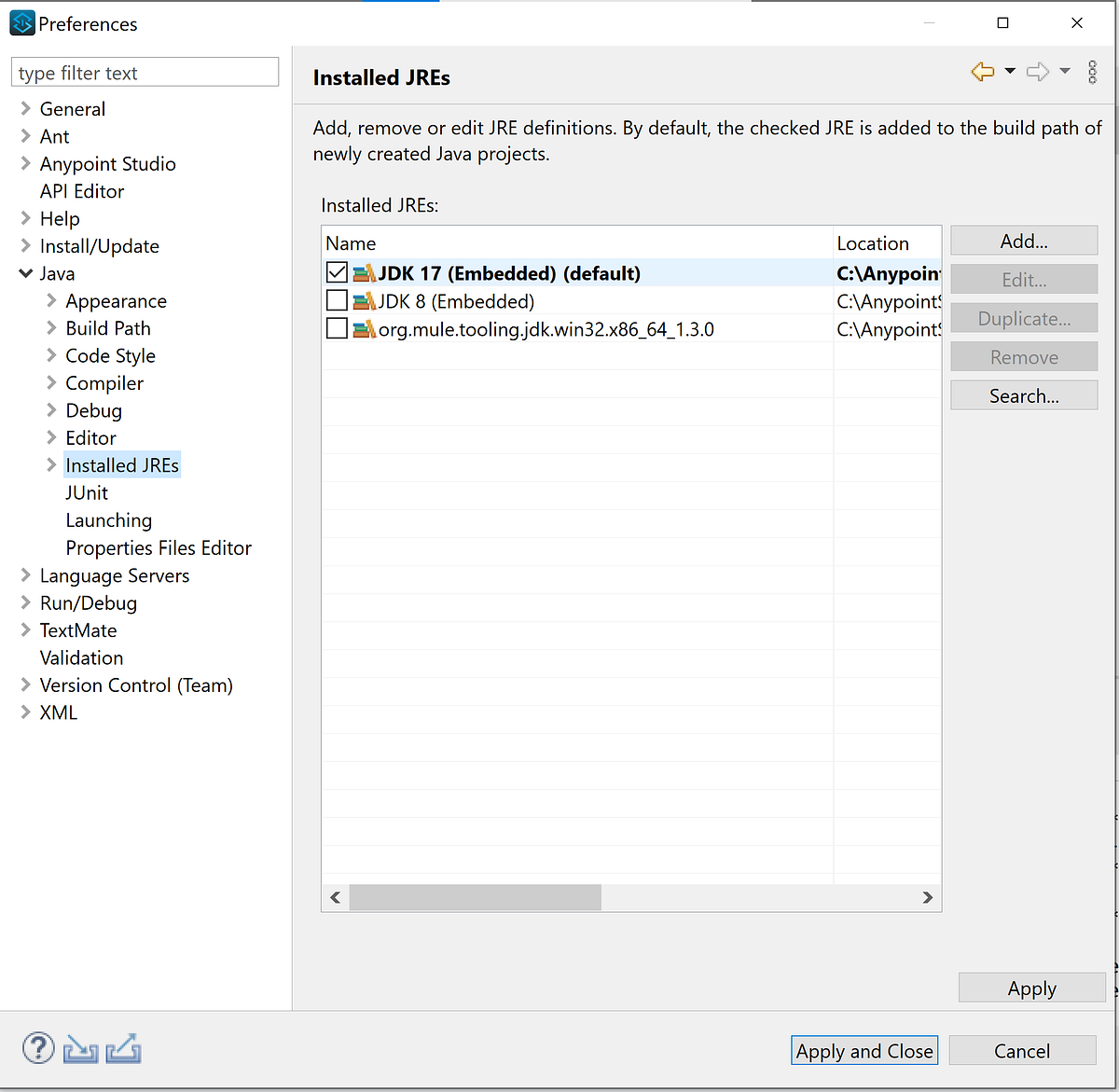
Task: Click the Preferences window title bar icon
Action: tap(21, 22)
